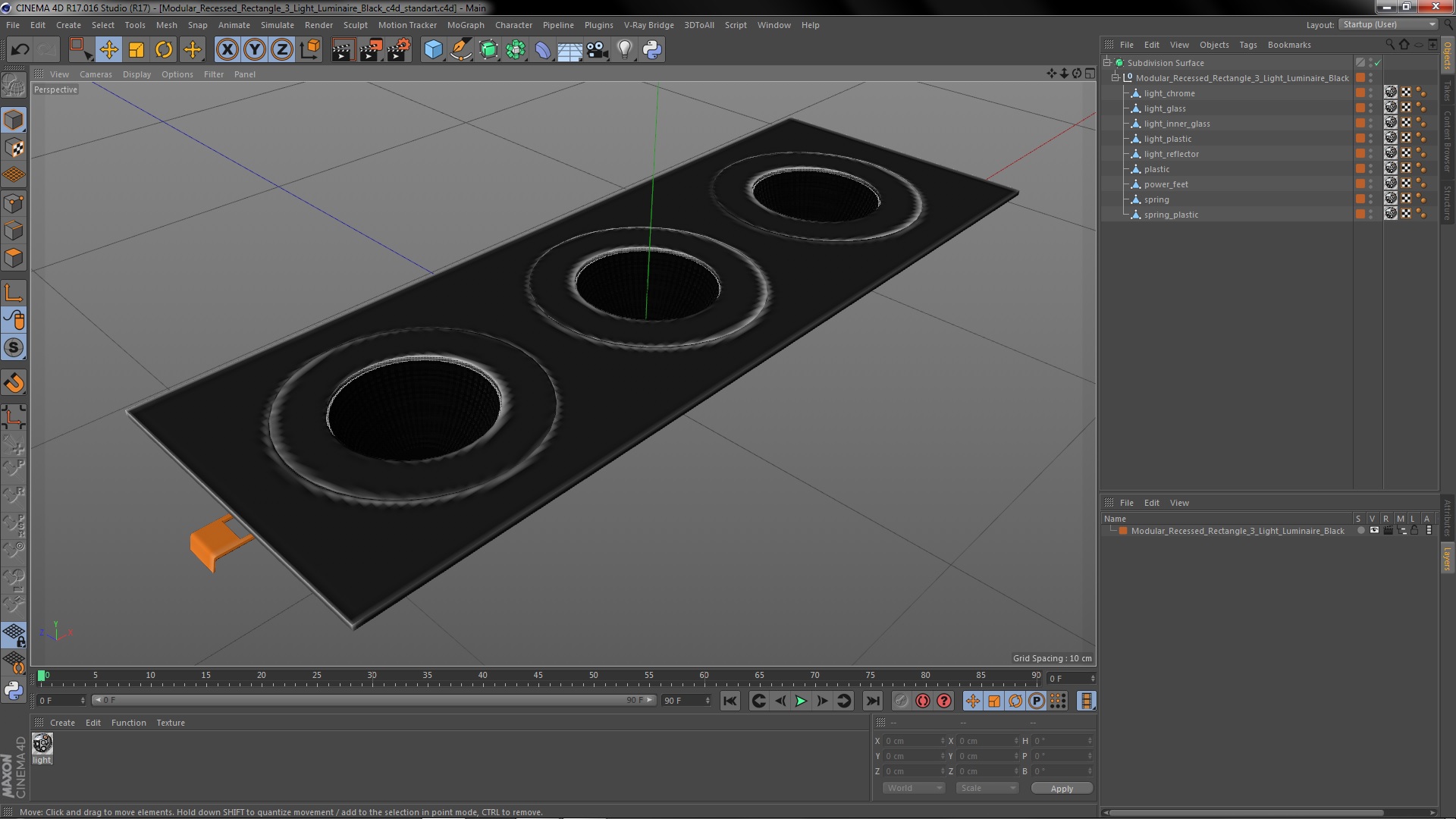Click the timeline preview range slider
Image resolution: width=1456 pixels, height=819 pixels.
pyautogui.click(x=373, y=701)
